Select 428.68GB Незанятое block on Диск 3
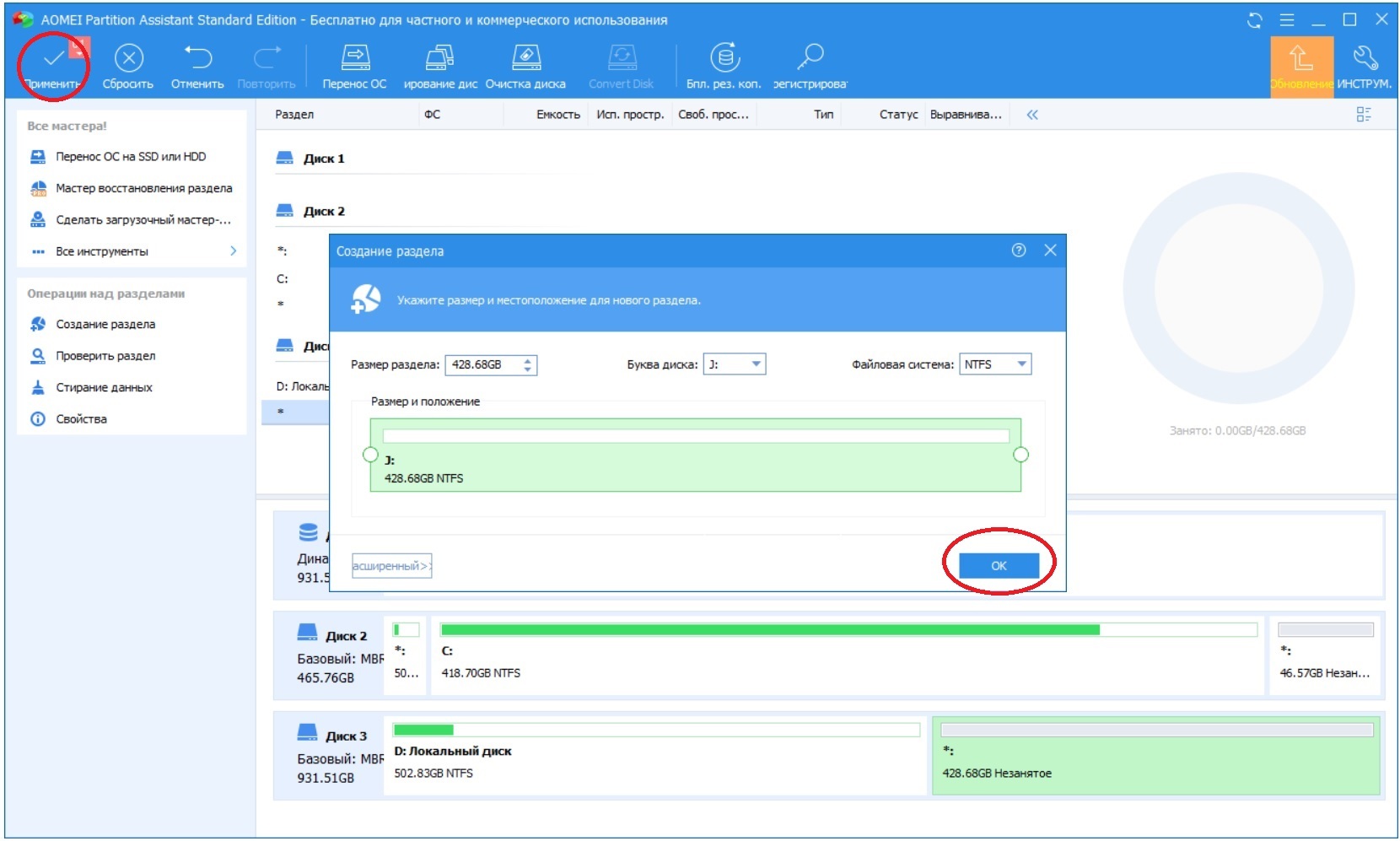 (x=1156, y=756)
